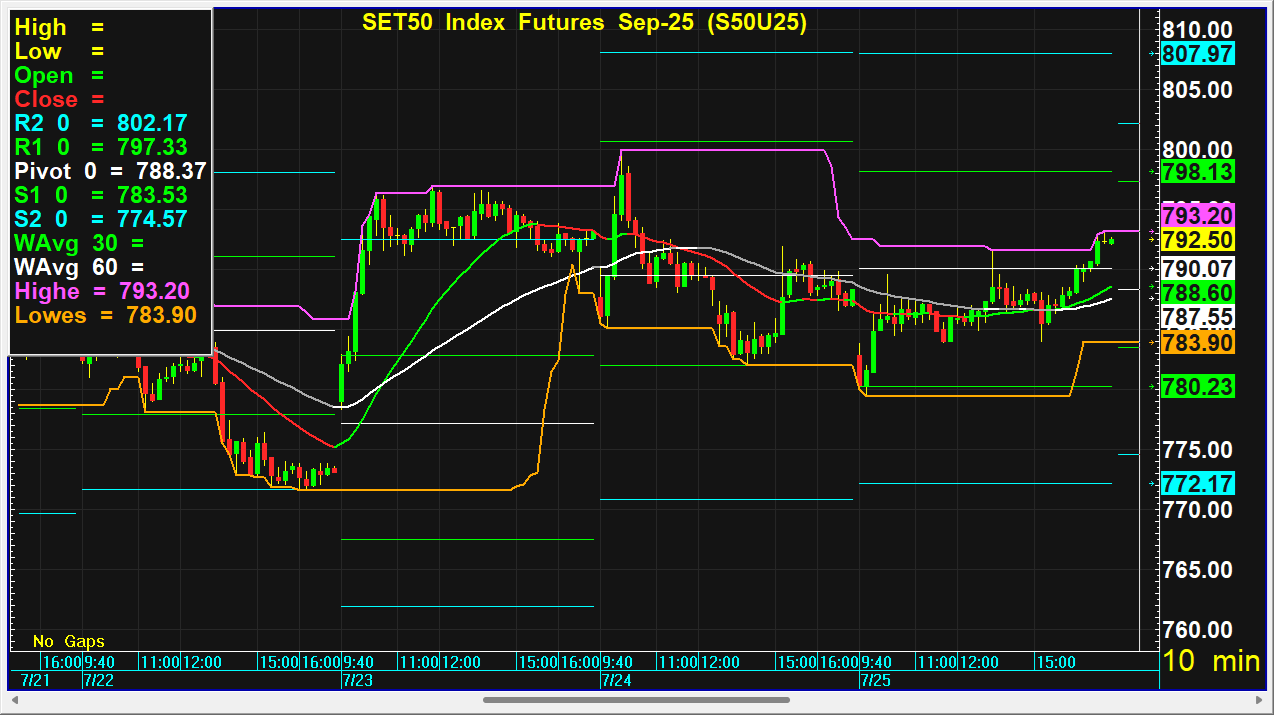1274x715 pixels.
Task: Click the chart title SET50 Index Futures Sep-25
Action: (583, 22)
